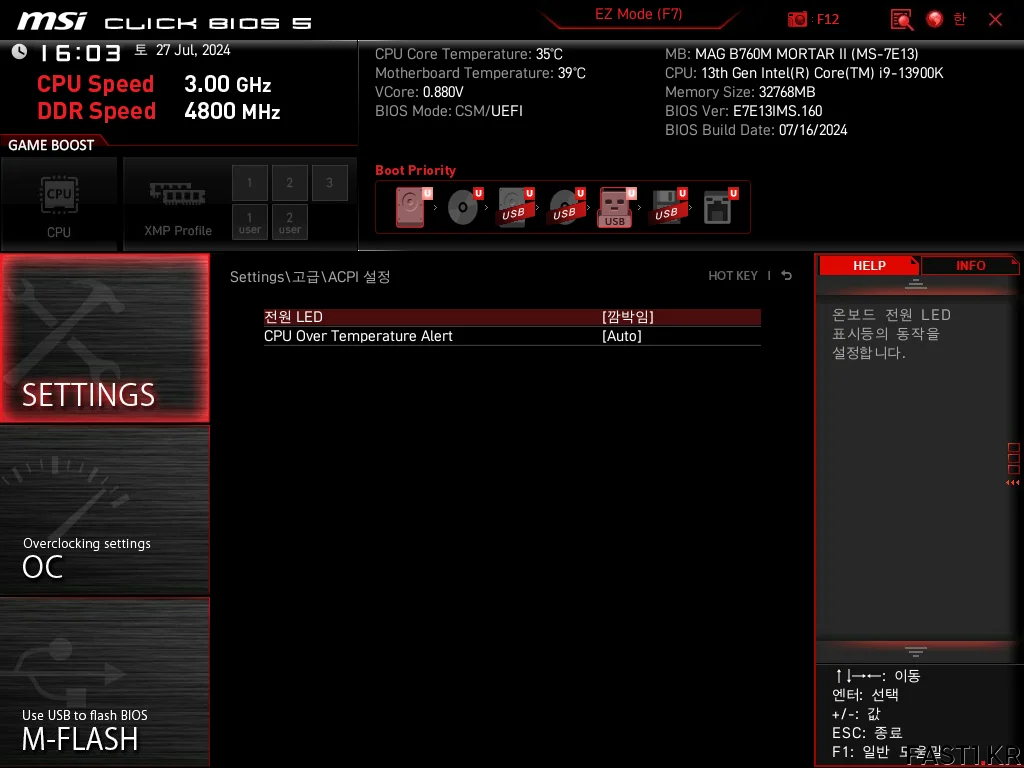Open the CPU Over Temperature Alert [Auto] dropdown
1024x768 pixels.
(622, 336)
